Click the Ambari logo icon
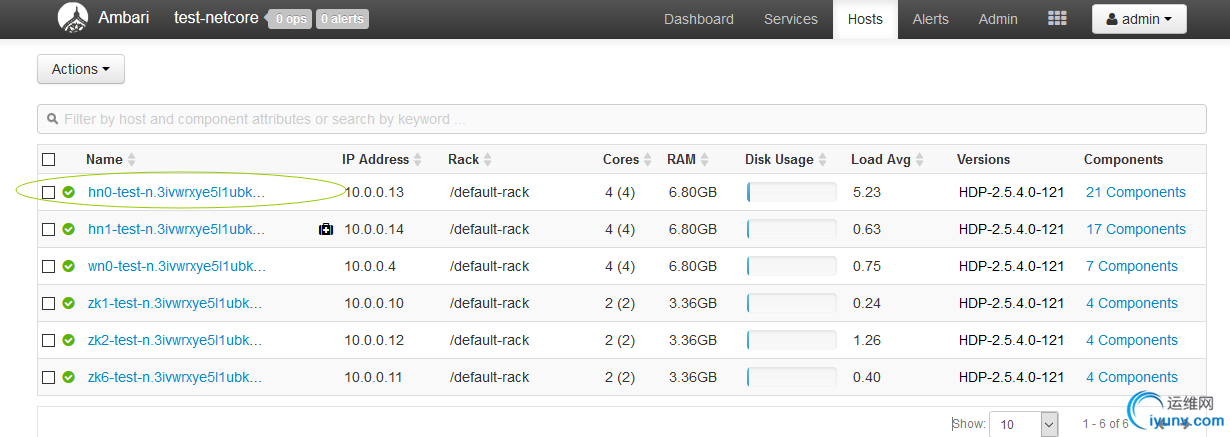 (x=73, y=17)
